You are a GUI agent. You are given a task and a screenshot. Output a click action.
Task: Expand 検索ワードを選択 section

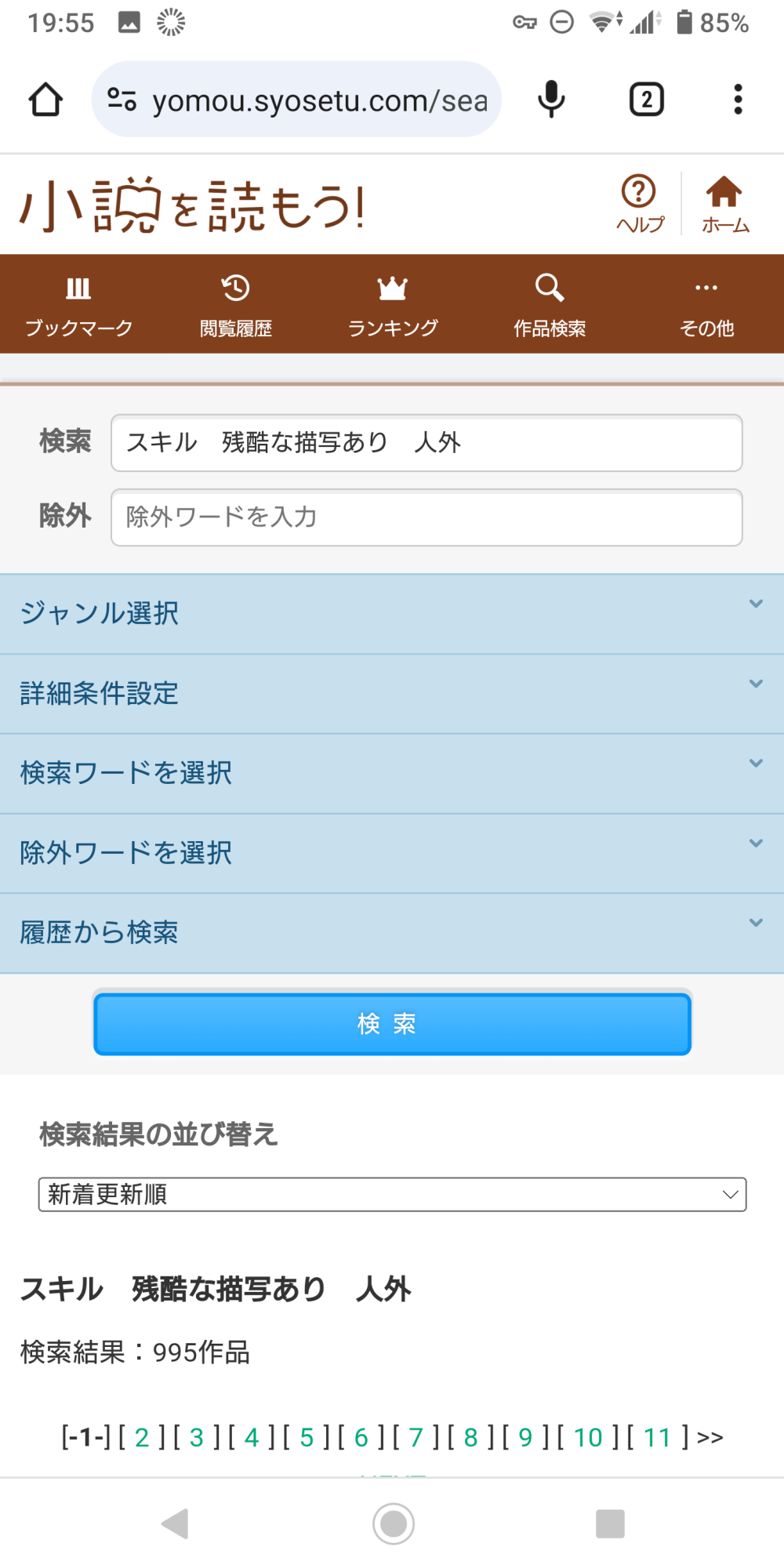392,773
